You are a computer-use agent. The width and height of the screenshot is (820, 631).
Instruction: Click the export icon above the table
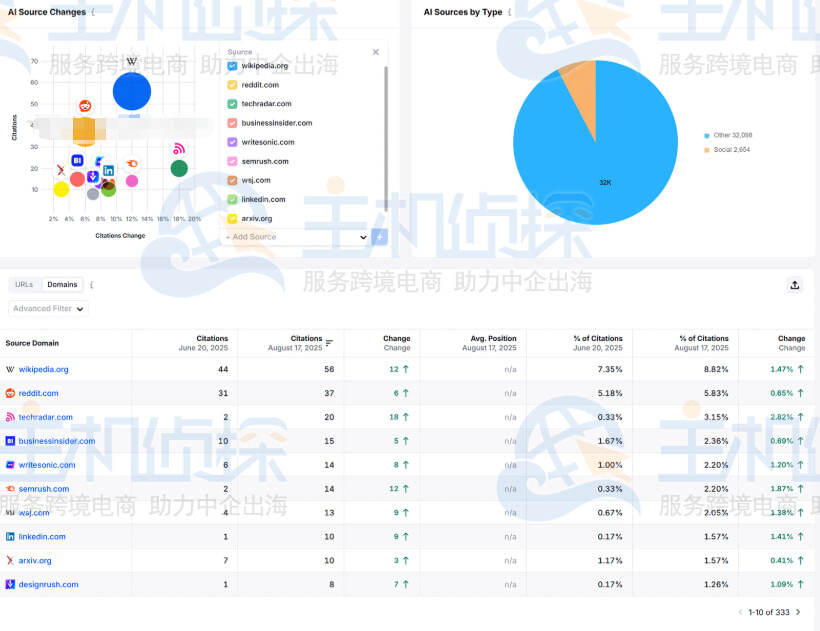795,285
